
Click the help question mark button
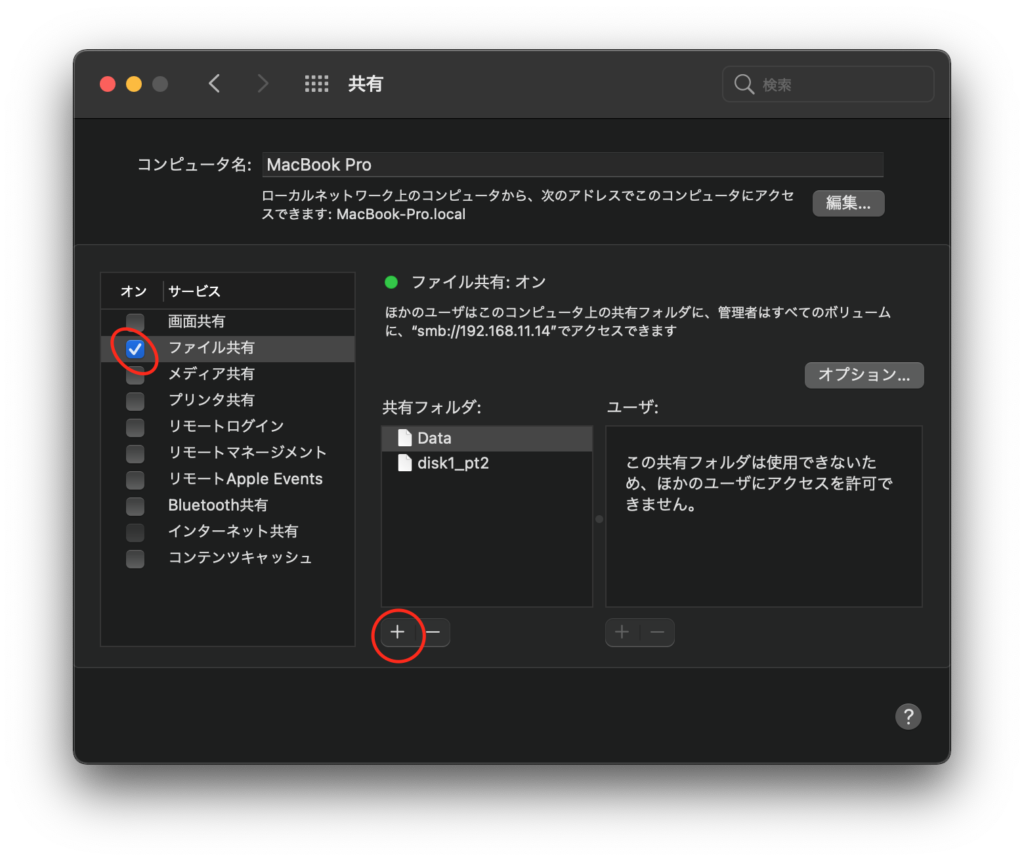pyautogui.click(x=907, y=716)
